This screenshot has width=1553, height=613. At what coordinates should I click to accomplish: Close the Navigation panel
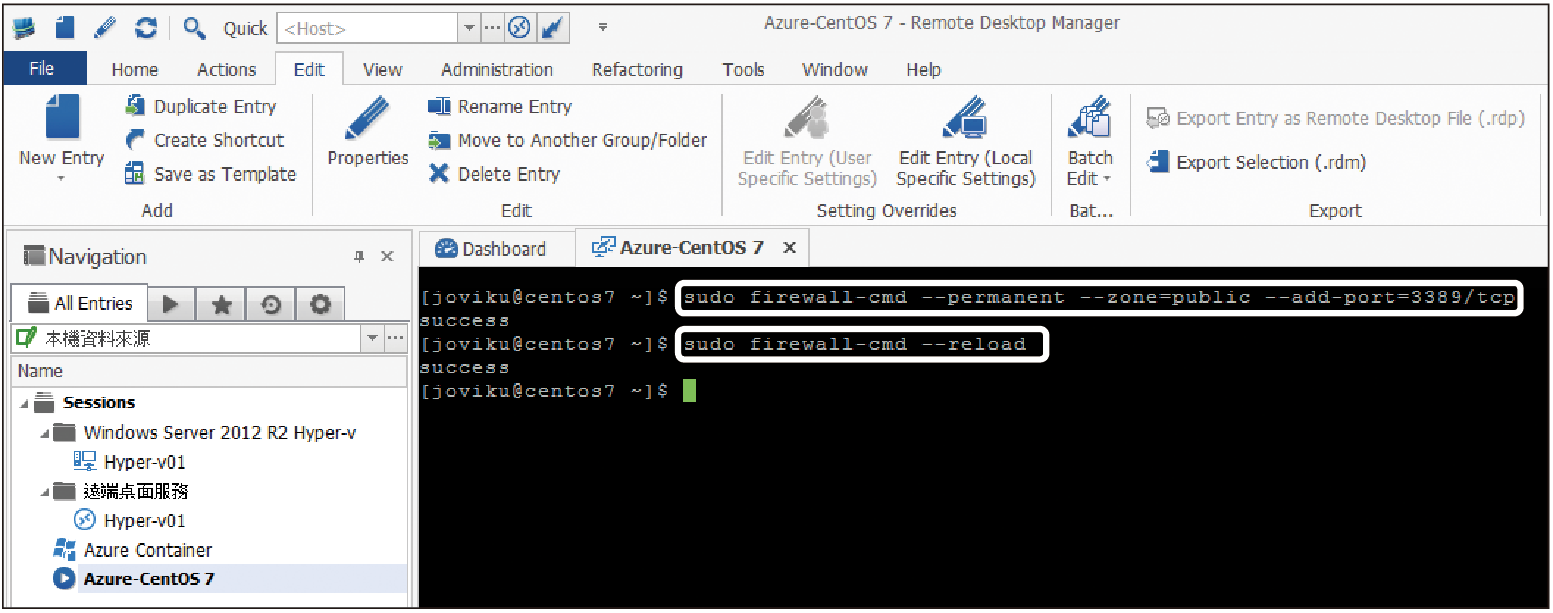pos(388,257)
